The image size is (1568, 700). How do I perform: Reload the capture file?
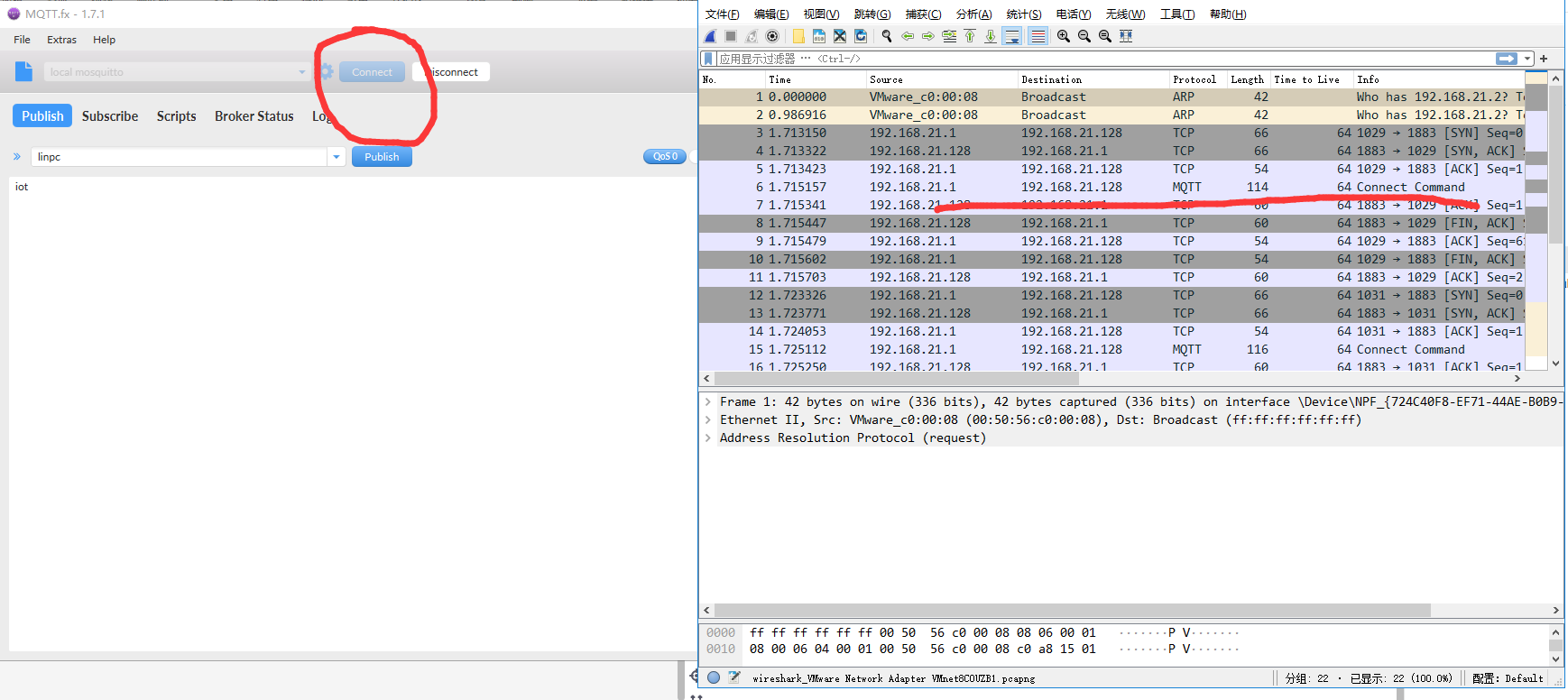(861, 36)
